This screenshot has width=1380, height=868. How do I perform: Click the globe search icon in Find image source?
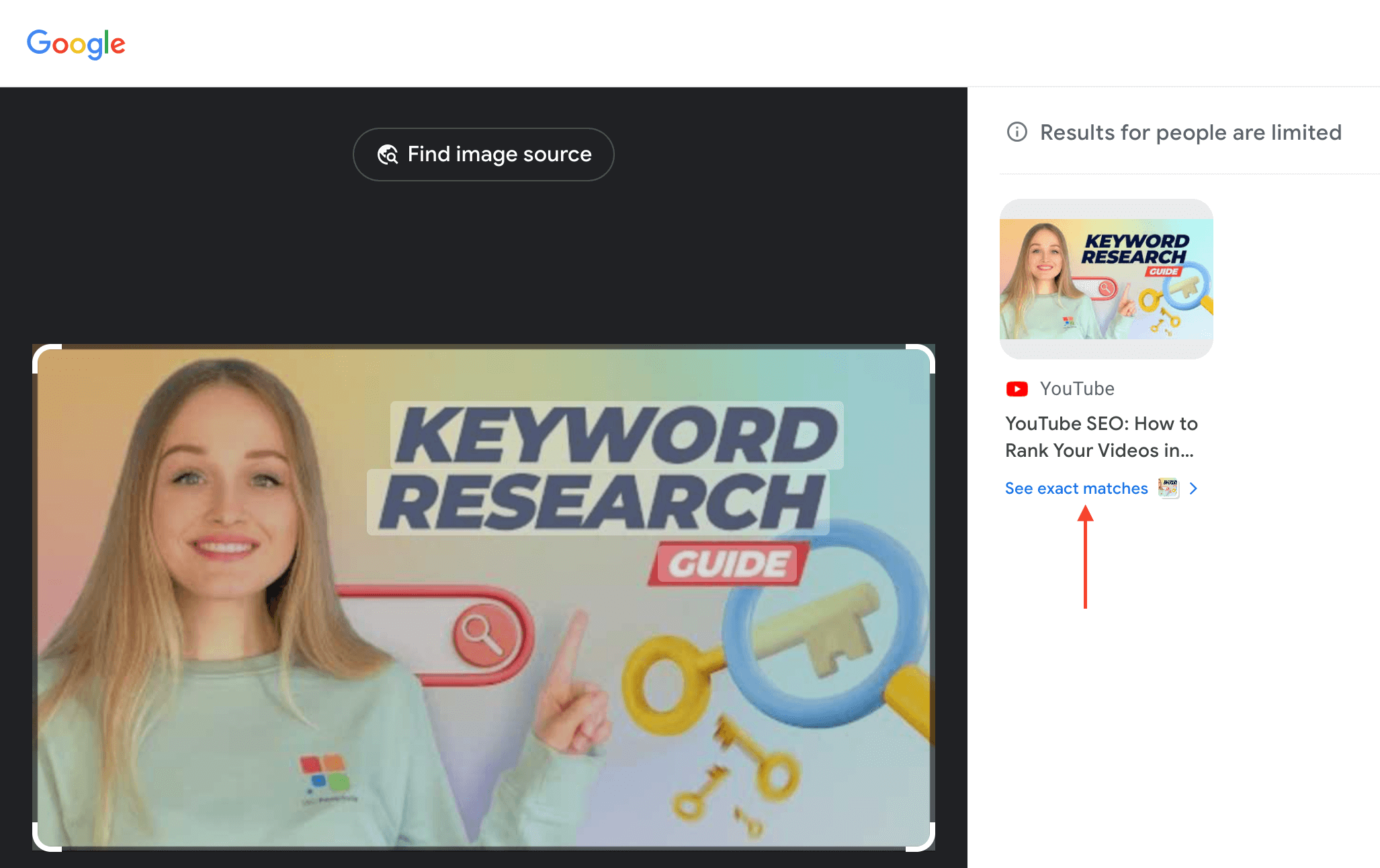[x=388, y=155]
